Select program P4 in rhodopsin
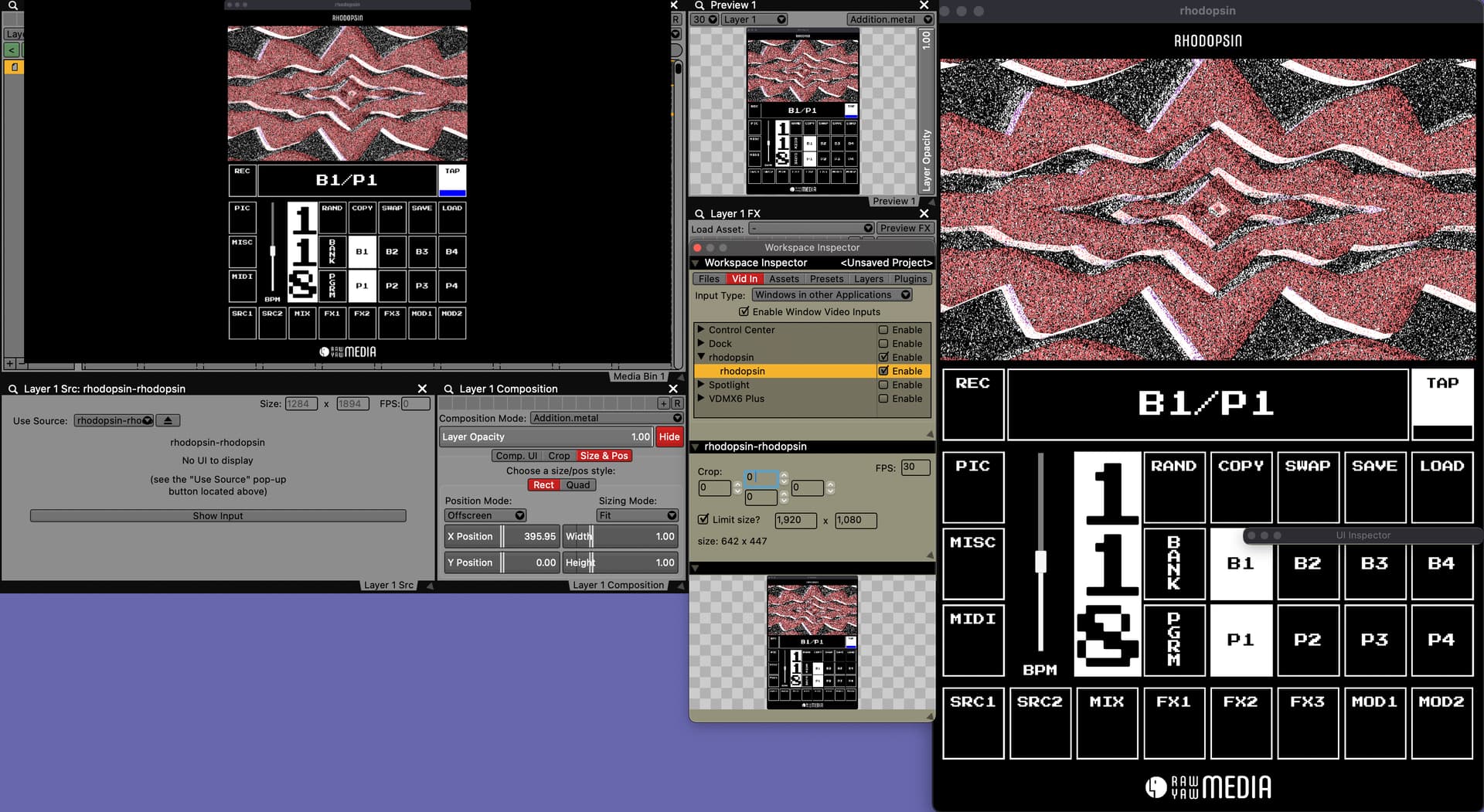This screenshot has height=812, width=1484. pos(1442,640)
